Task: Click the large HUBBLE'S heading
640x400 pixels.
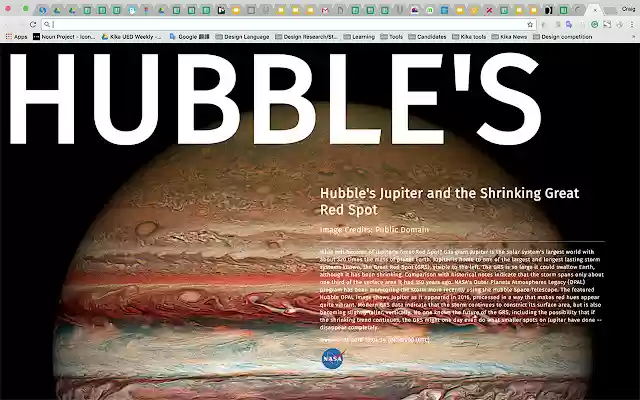Action: [276, 99]
